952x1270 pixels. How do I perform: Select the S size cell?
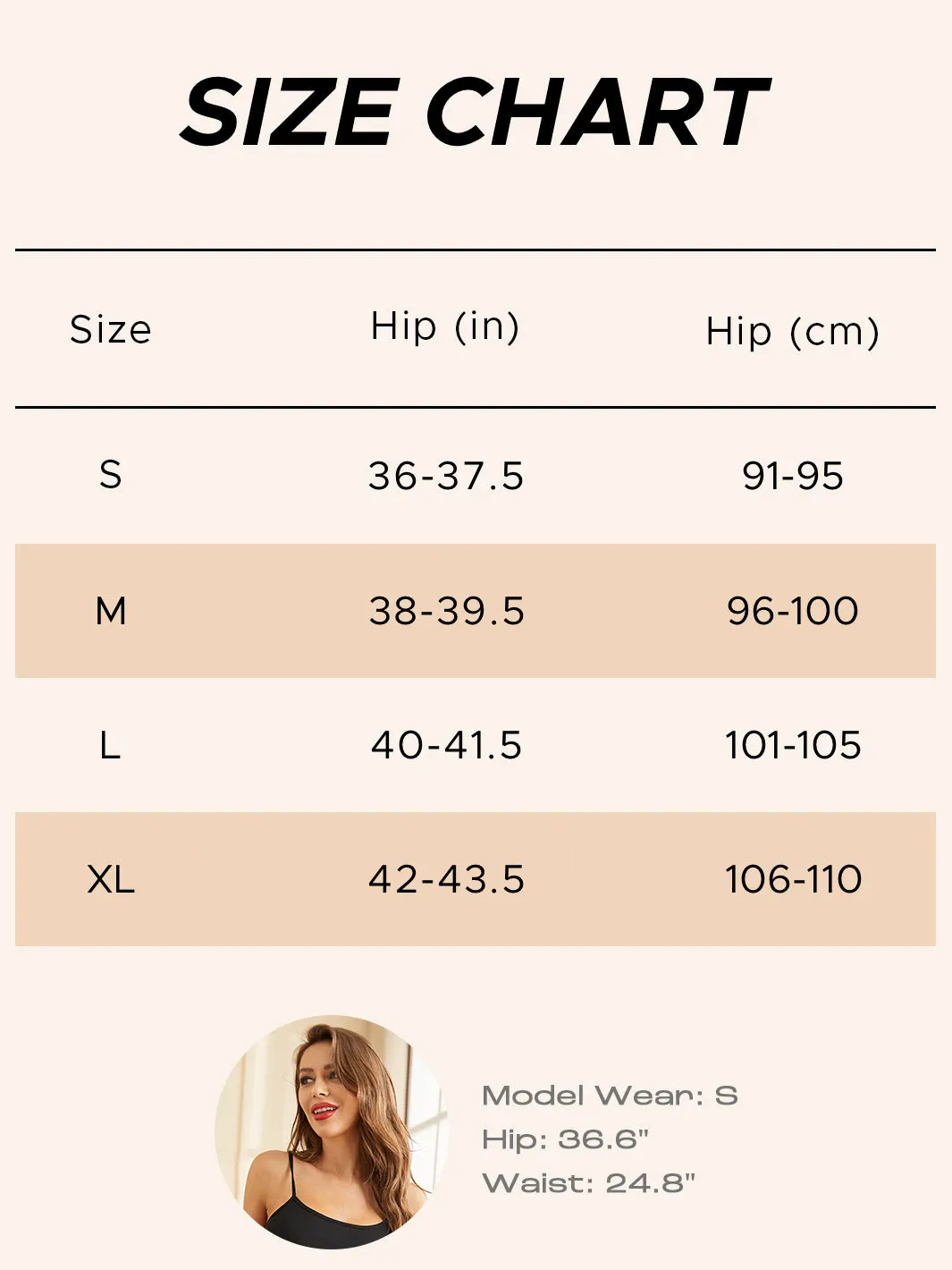pyautogui.click(x=111, y=475)
